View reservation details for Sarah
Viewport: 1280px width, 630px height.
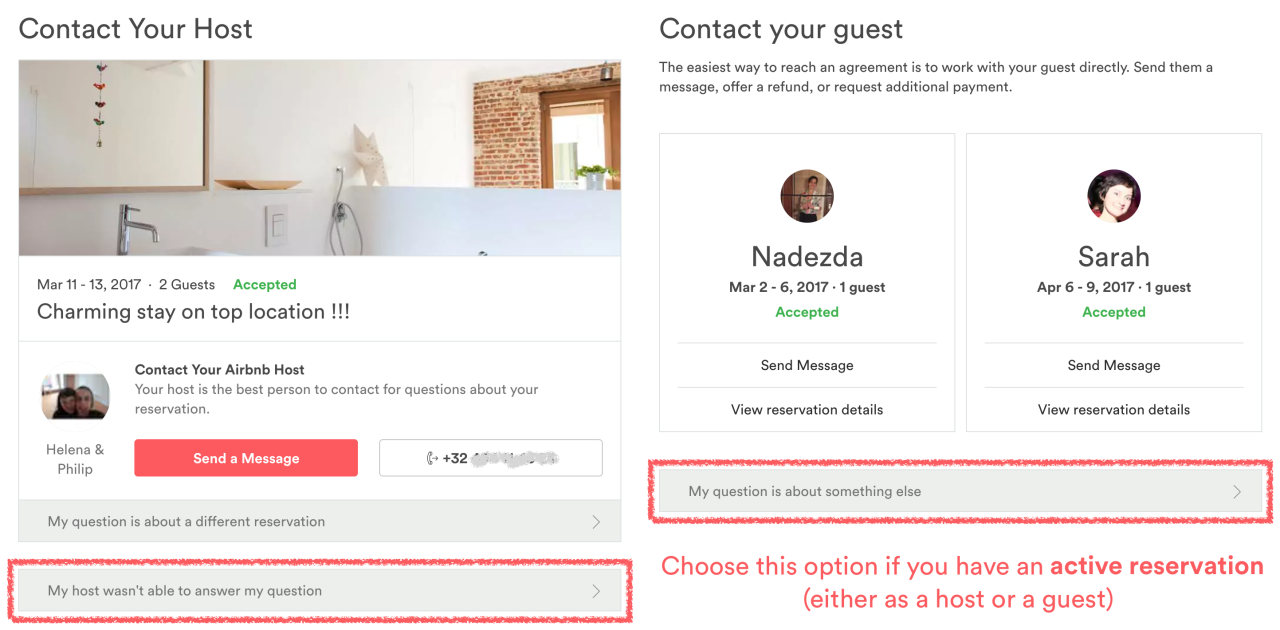(1113, 410)
